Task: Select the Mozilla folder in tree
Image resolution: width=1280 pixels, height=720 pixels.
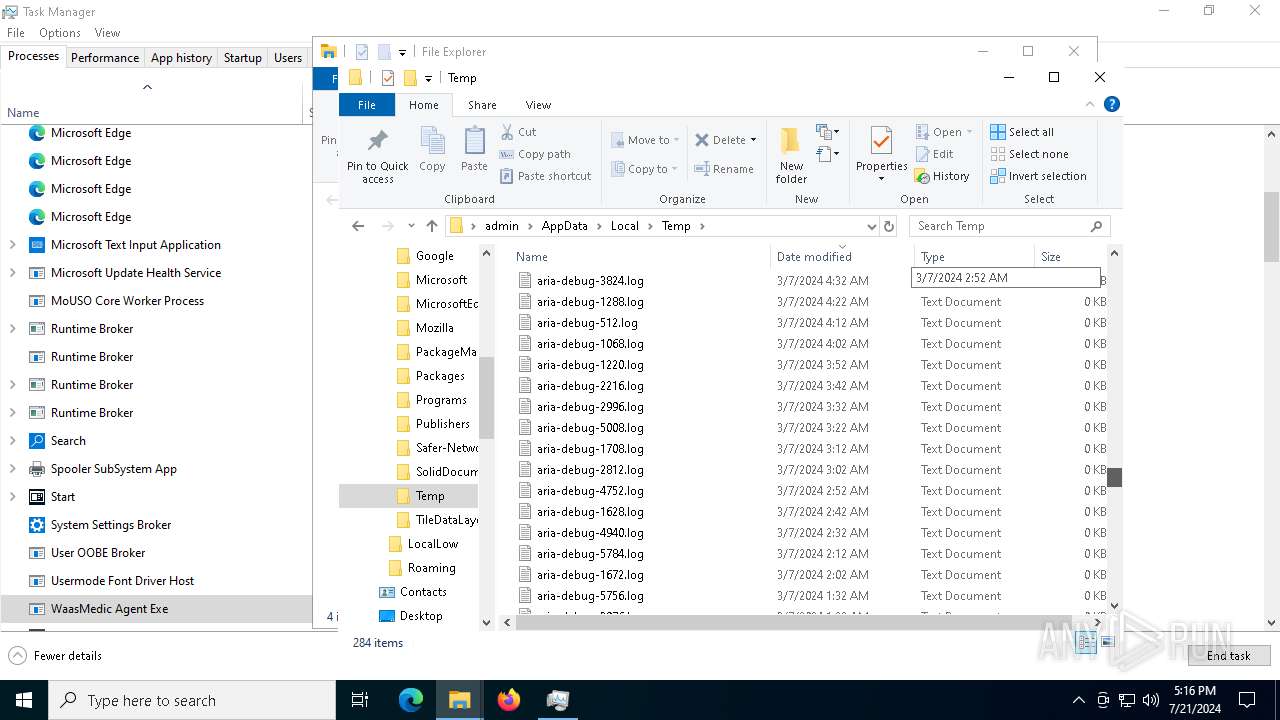Action: tap(434, 328)
